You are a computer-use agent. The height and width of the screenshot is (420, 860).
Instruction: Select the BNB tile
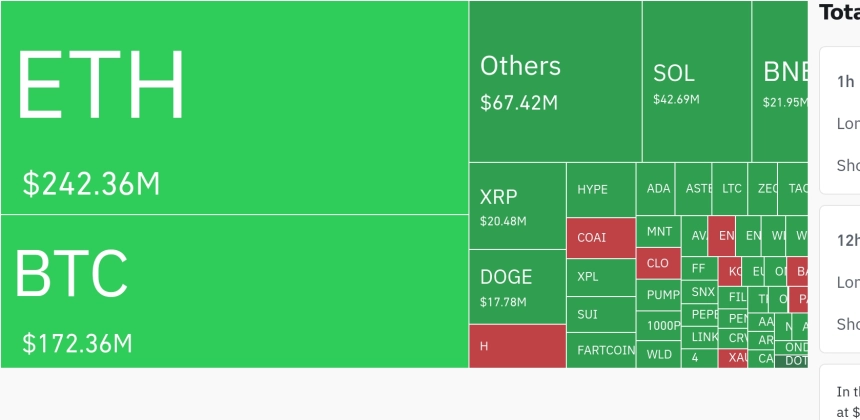(x=780, y=81)
